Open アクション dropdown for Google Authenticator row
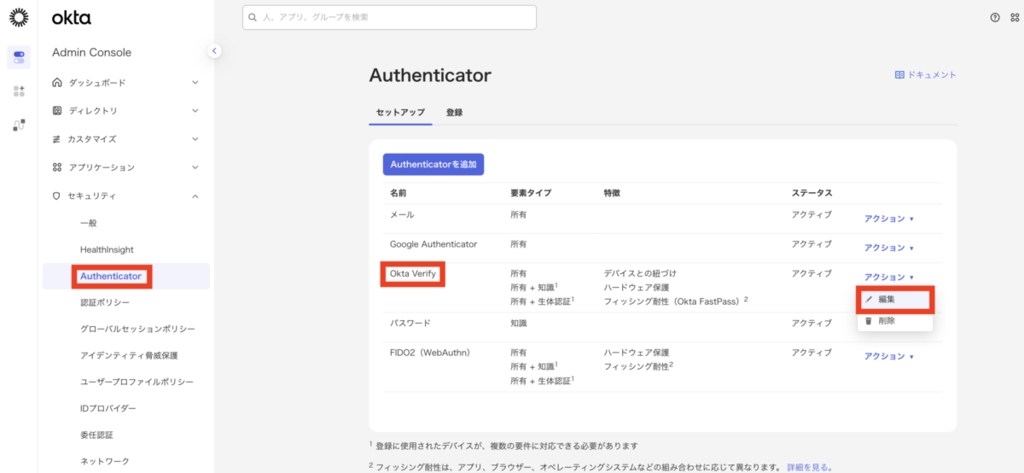 pyautogui.click(x=889, y=248)
